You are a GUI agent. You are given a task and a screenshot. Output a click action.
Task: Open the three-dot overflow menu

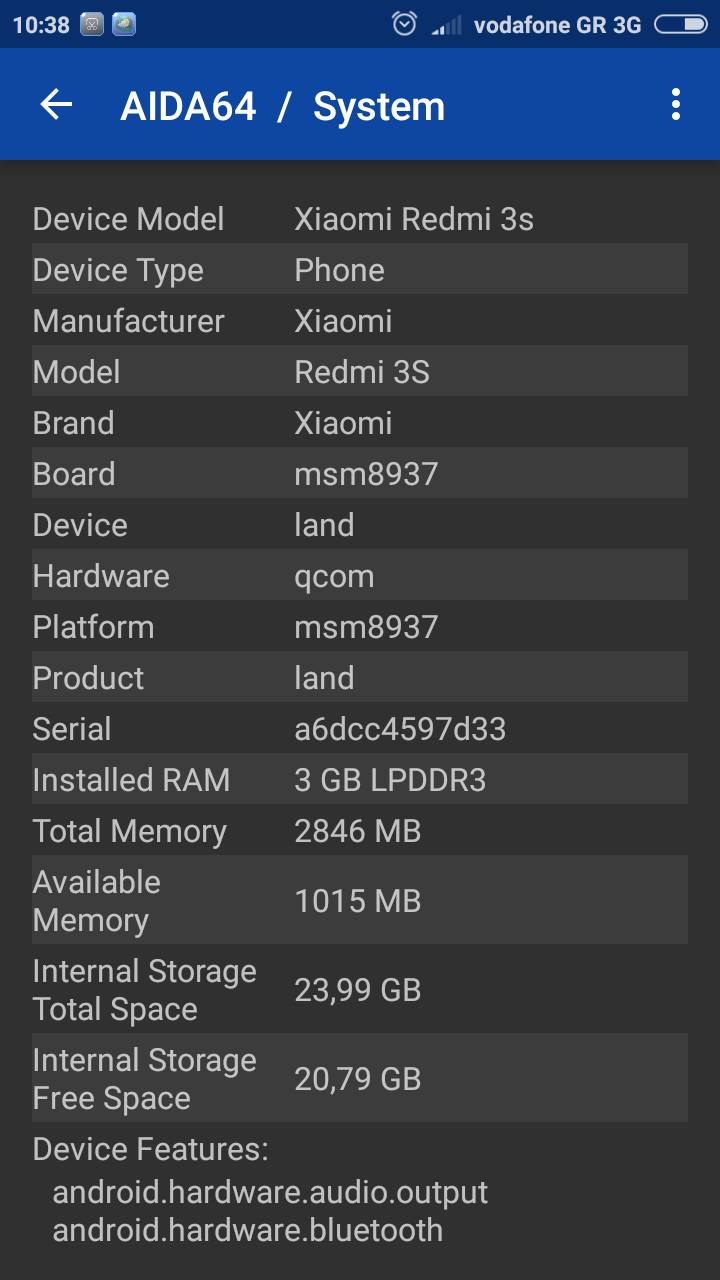click(x=676, y=105)
